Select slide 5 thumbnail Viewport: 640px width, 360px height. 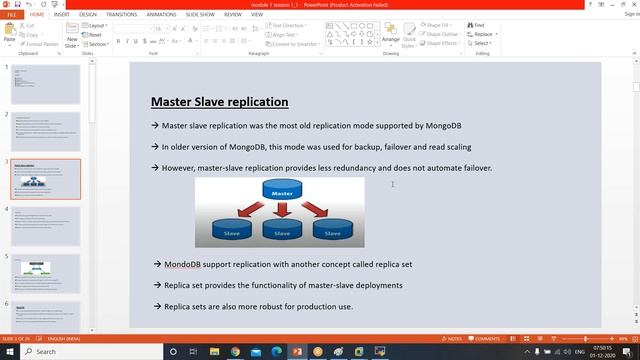tap(45, 273)
